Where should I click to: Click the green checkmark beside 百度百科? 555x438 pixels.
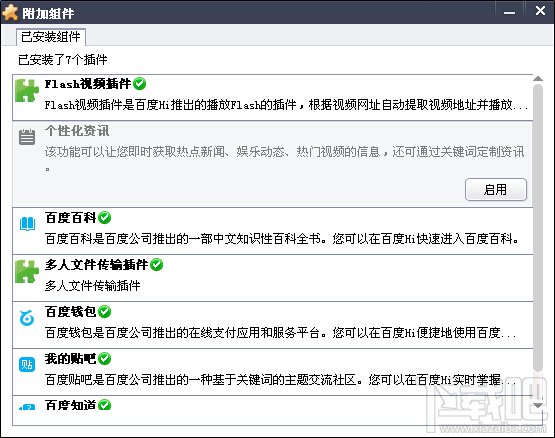(x=104, y=217)
